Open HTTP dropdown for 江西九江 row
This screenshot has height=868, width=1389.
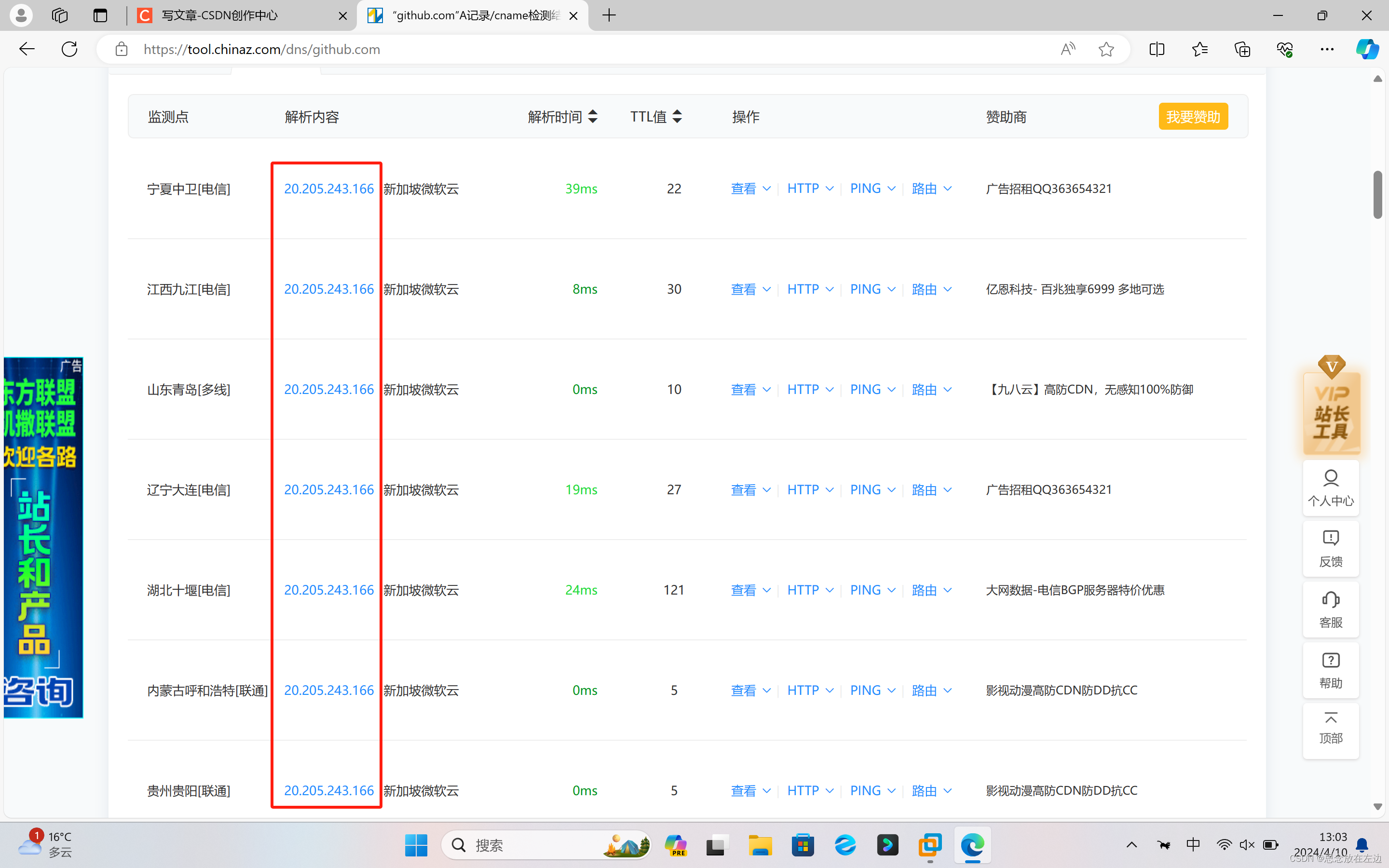pyautogui.click(x=810, y=289)
